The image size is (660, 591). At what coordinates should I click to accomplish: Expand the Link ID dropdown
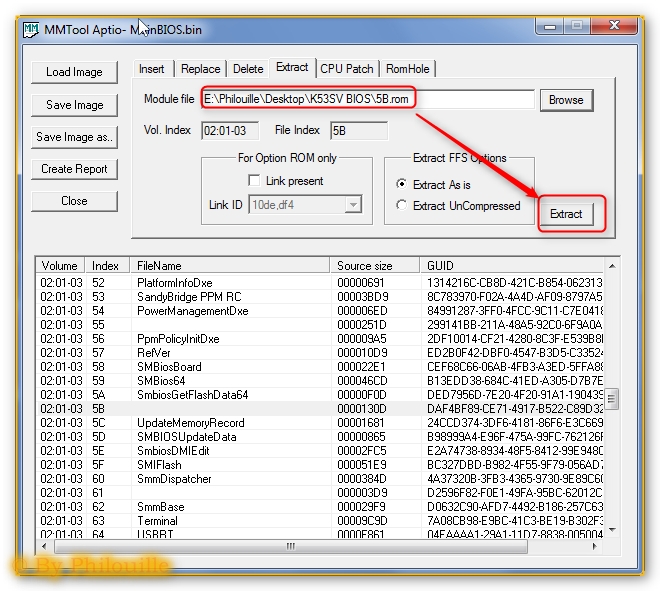352,205
